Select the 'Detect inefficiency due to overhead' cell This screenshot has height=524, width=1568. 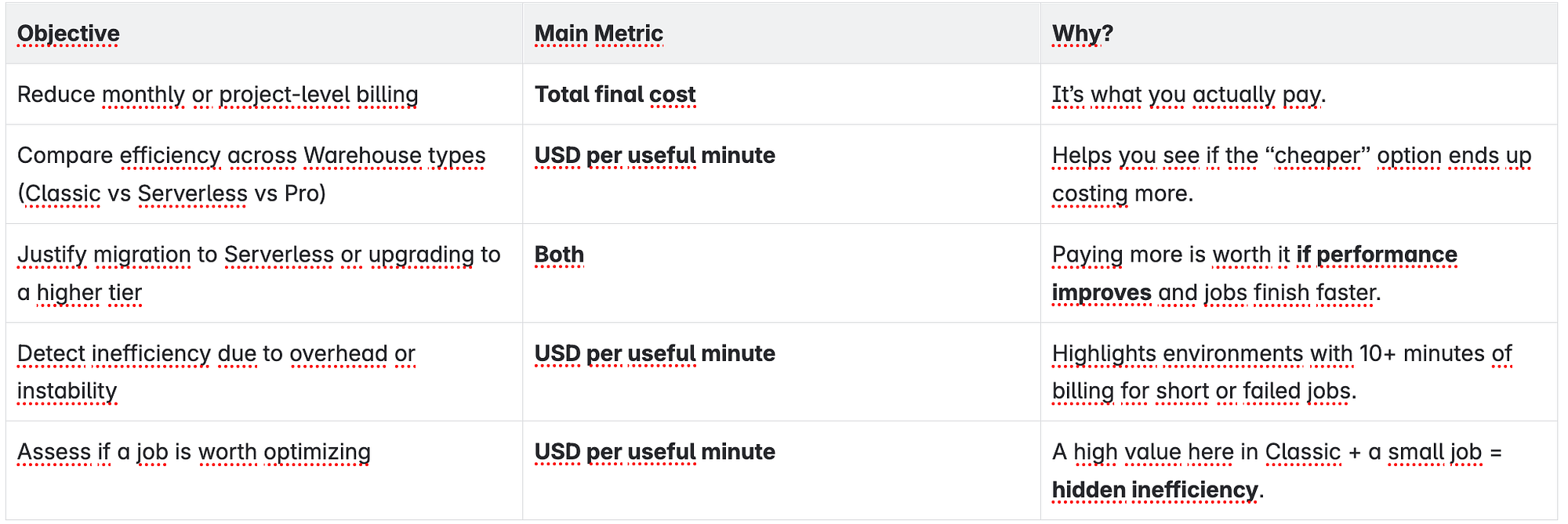click(264, 372)
